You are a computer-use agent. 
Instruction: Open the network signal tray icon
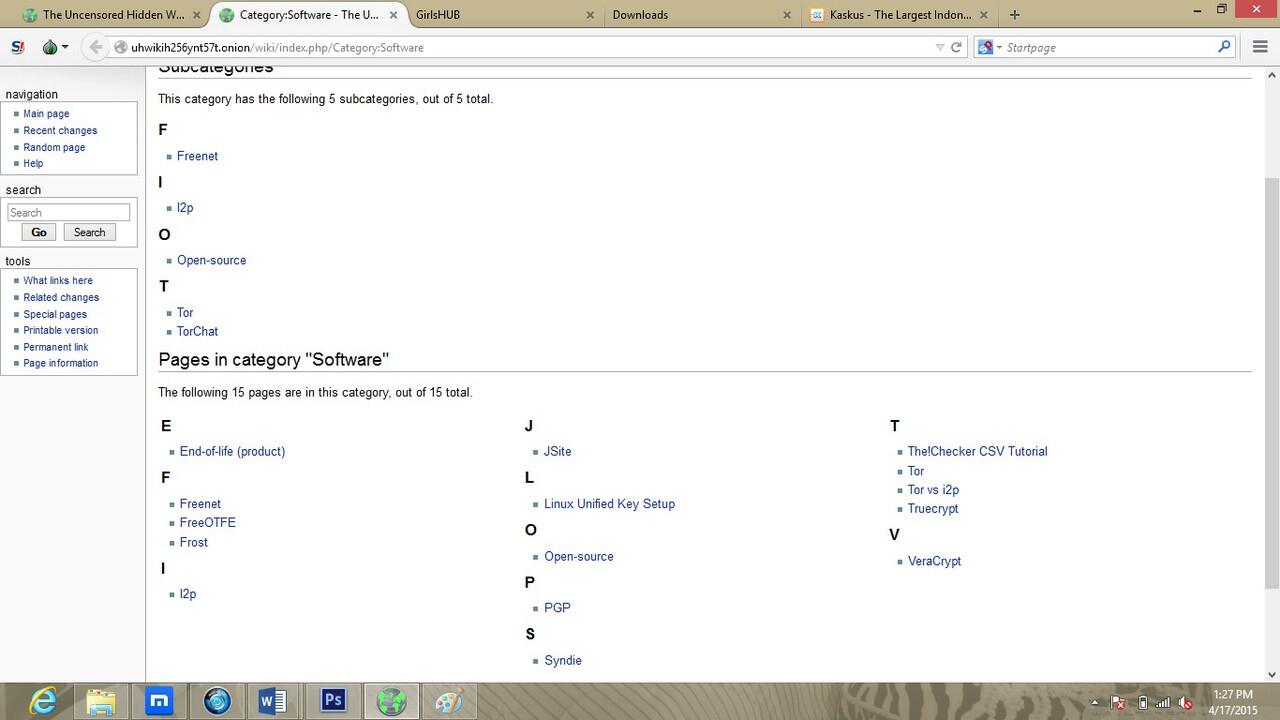(1163, 703)
